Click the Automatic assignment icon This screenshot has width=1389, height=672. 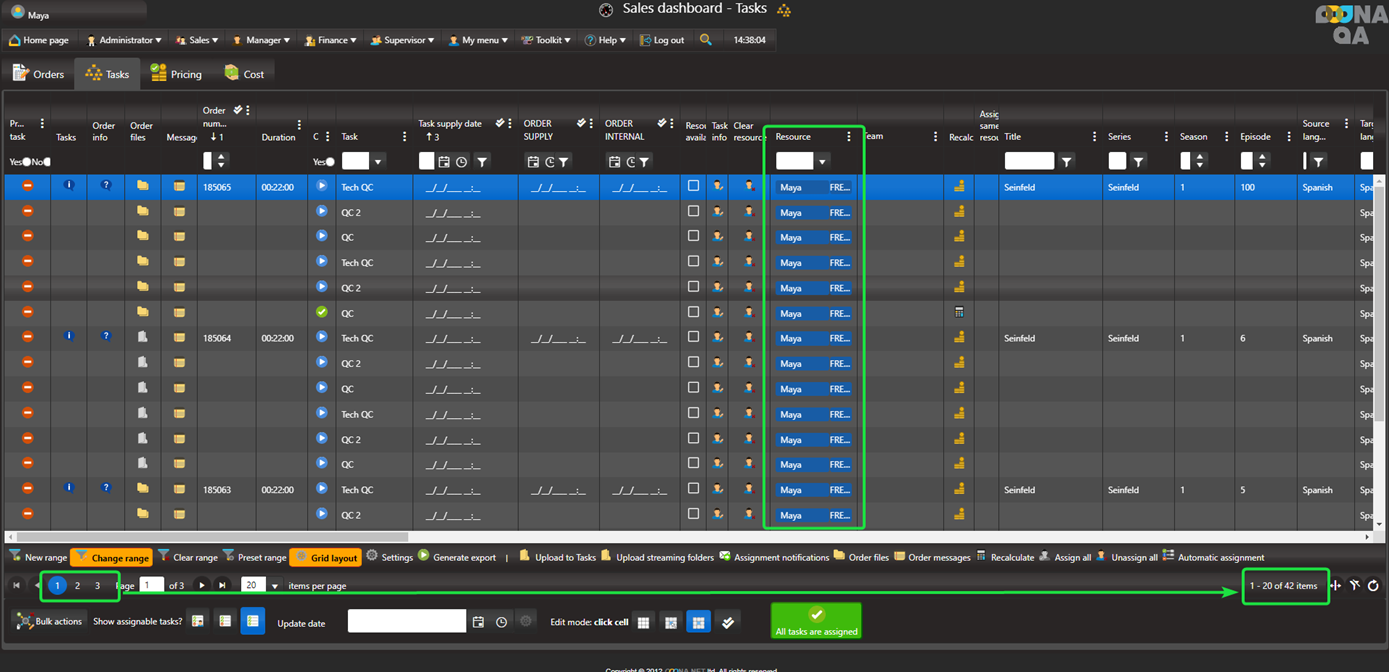click(1168, 556)
